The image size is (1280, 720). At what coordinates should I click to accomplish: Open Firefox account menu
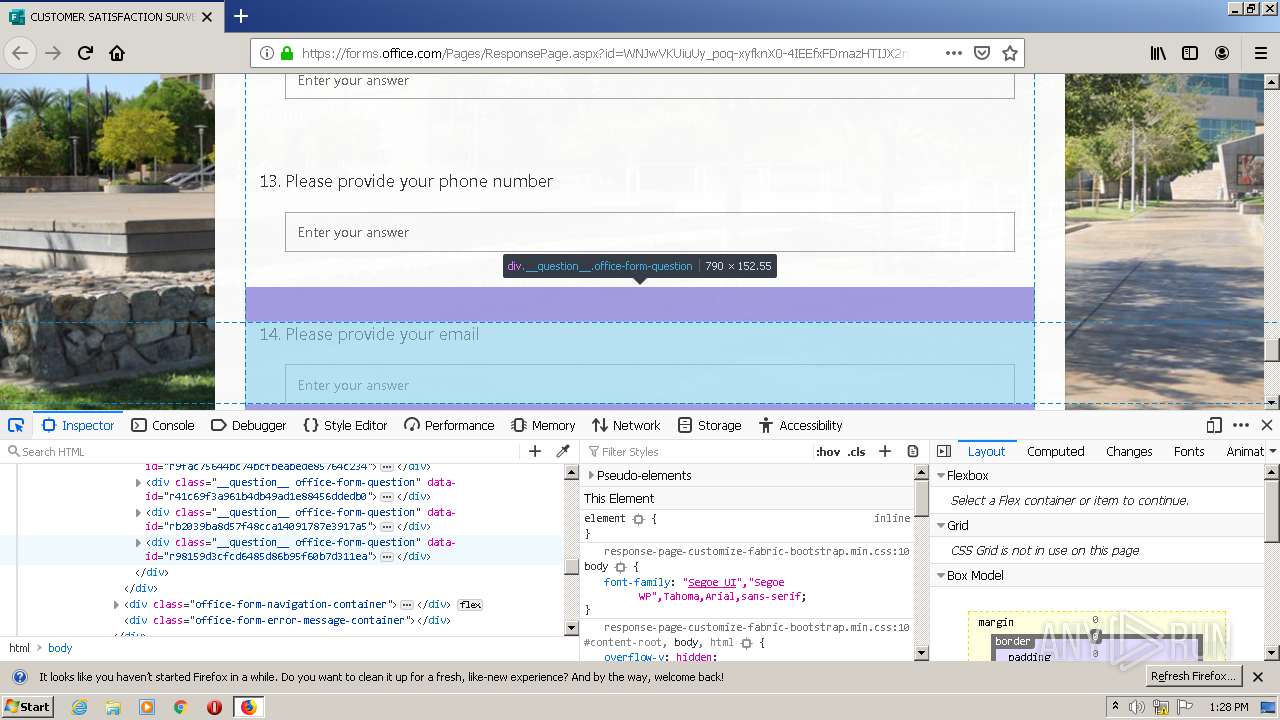click(1222, 53)
